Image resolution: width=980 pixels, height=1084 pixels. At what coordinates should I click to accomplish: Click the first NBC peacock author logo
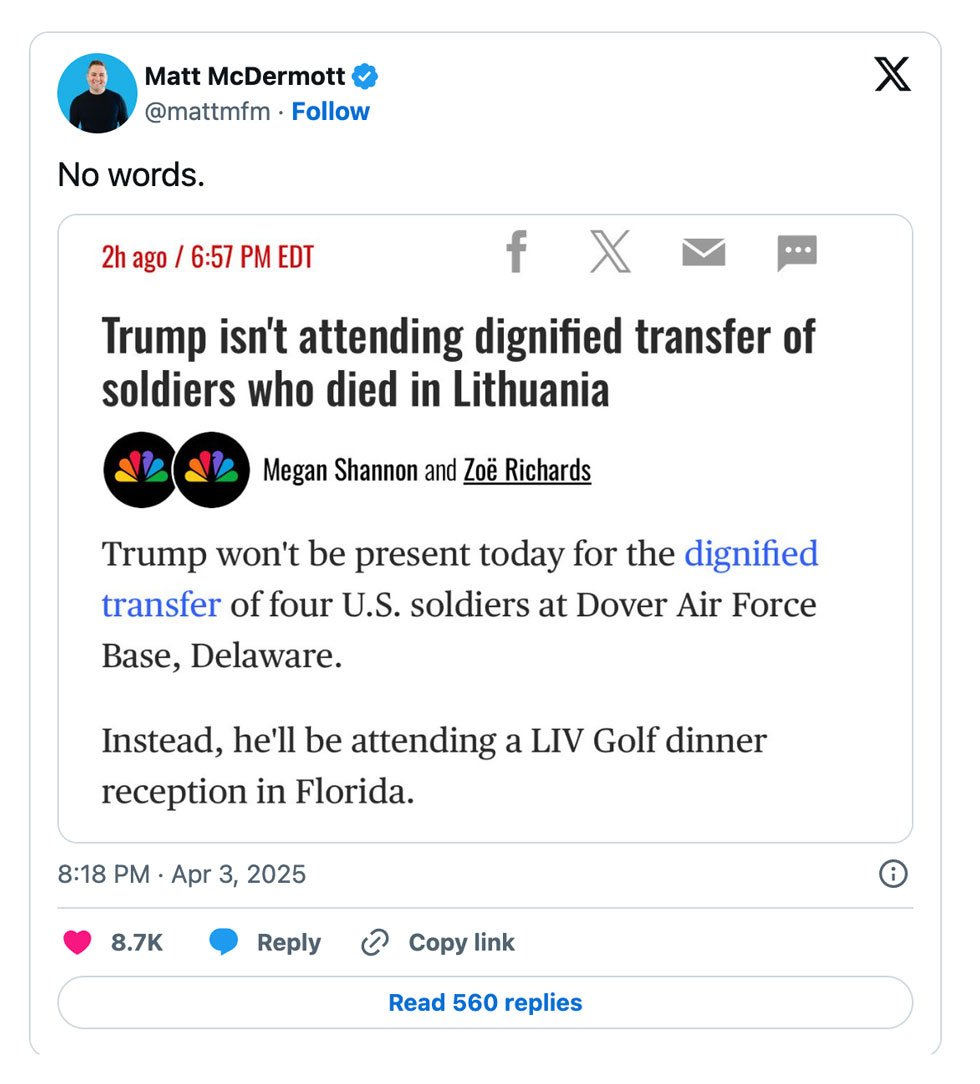141,470
